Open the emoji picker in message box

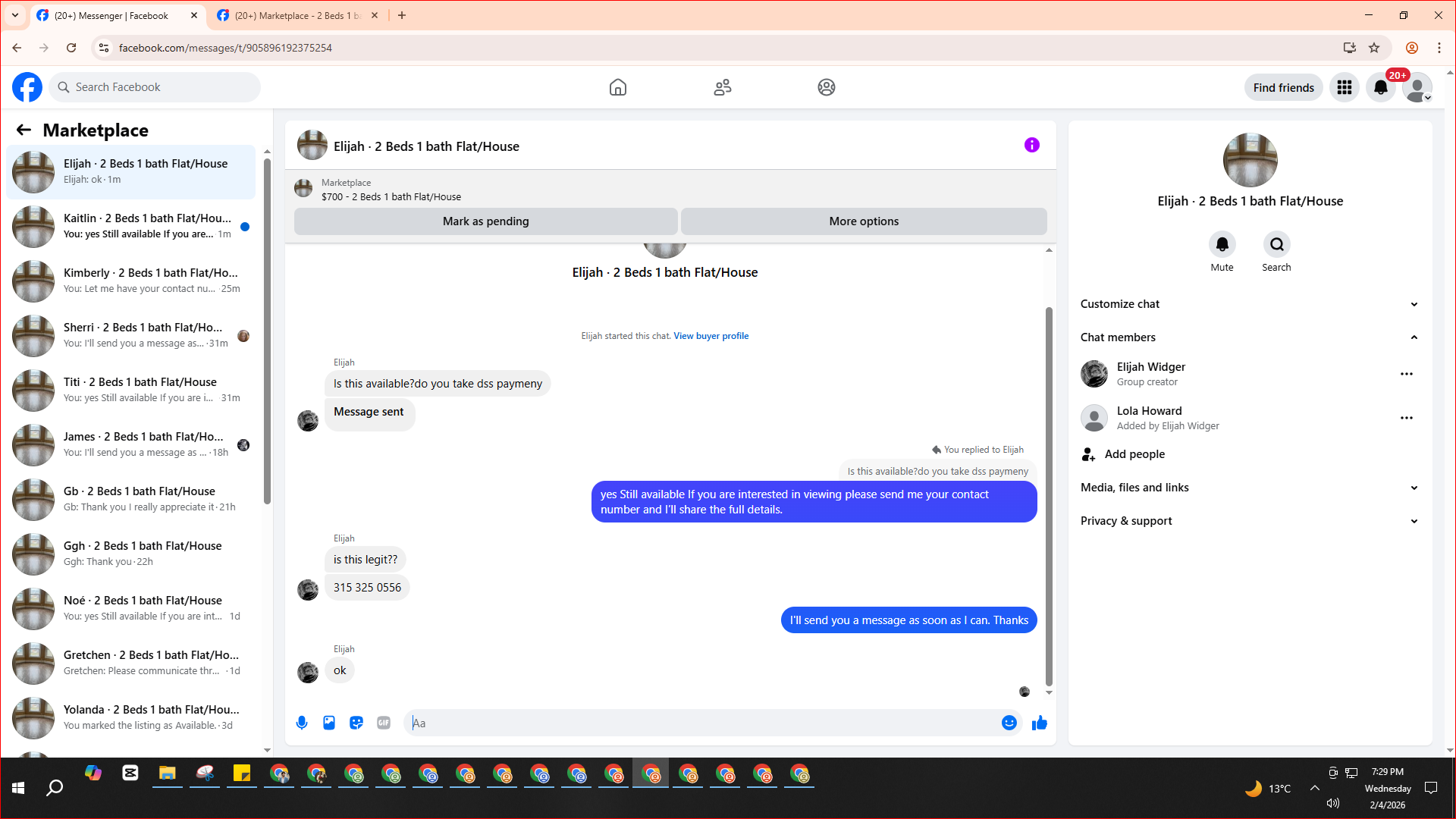pyautogui.click(x=1009, y=723)
